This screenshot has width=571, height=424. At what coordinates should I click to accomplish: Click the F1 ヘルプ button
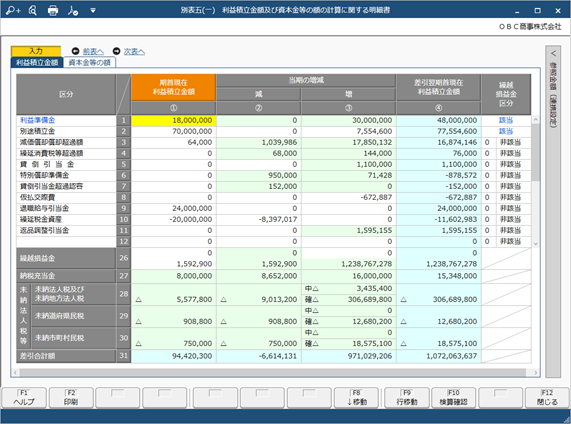tap(24, 397)
